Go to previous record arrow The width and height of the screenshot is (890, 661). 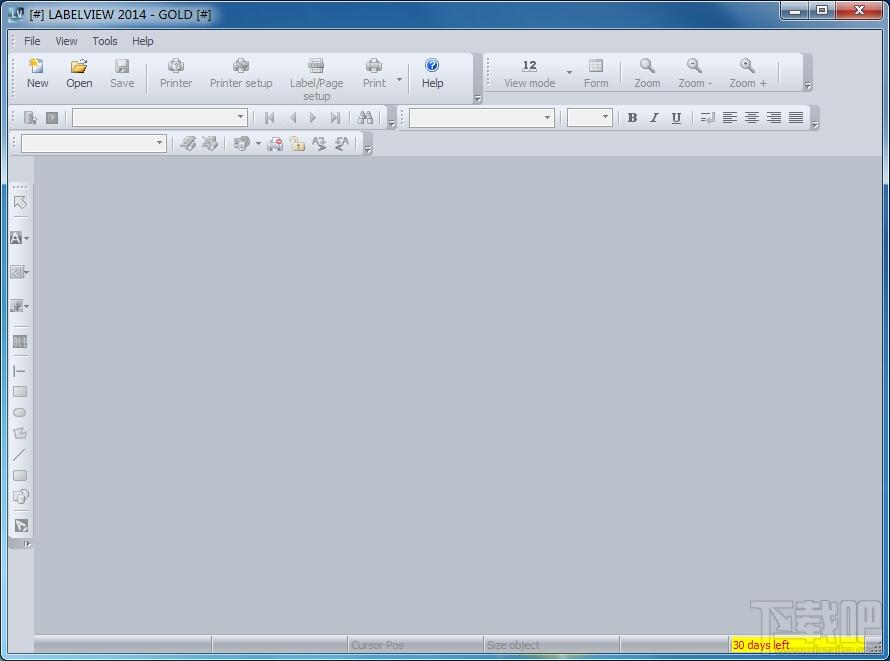(293, 118)
